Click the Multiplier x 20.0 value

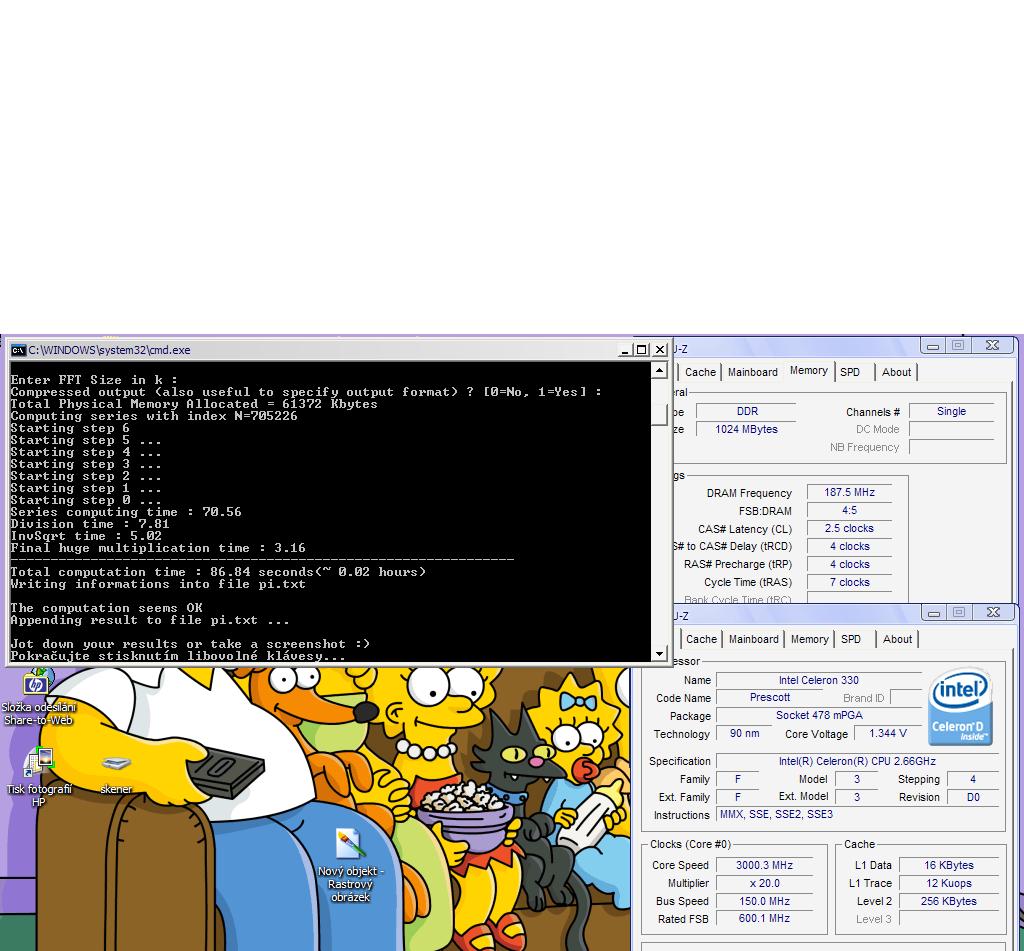(764, 883)
